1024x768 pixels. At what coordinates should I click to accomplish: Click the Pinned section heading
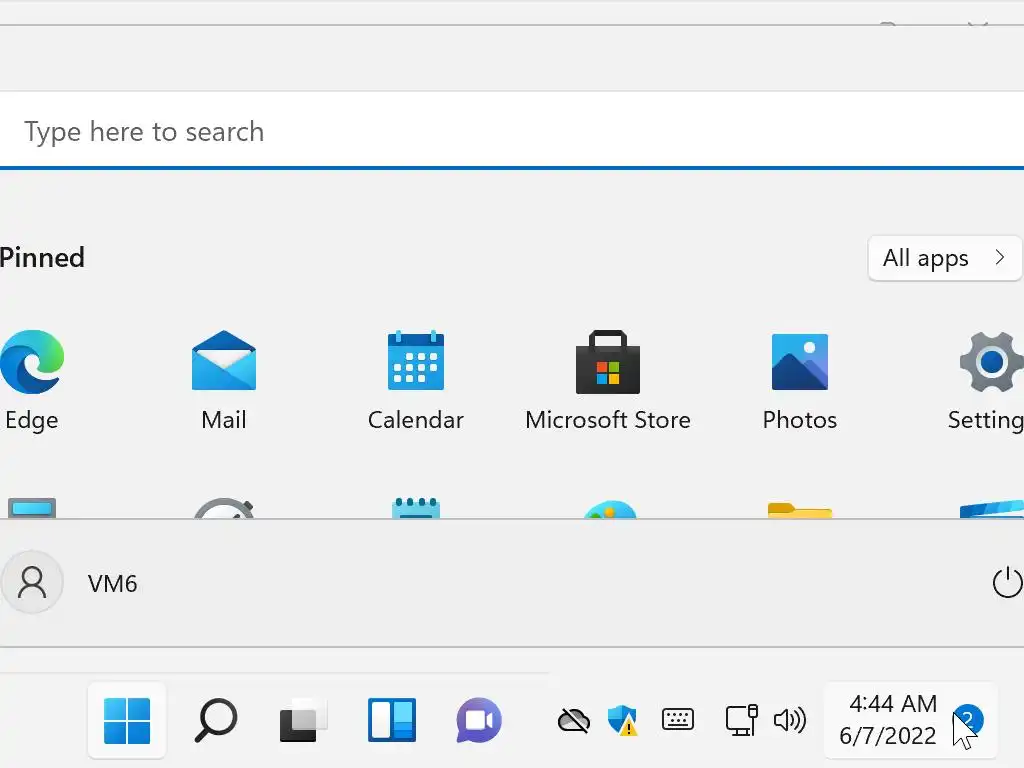coord(42,257)
